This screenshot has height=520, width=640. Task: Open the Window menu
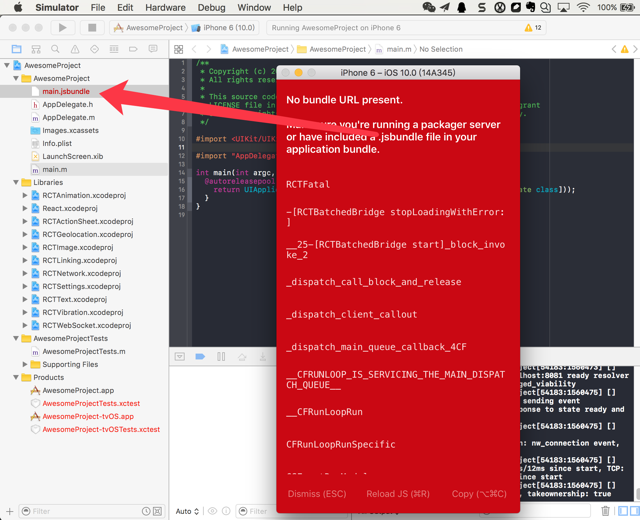tap(254, 7)
